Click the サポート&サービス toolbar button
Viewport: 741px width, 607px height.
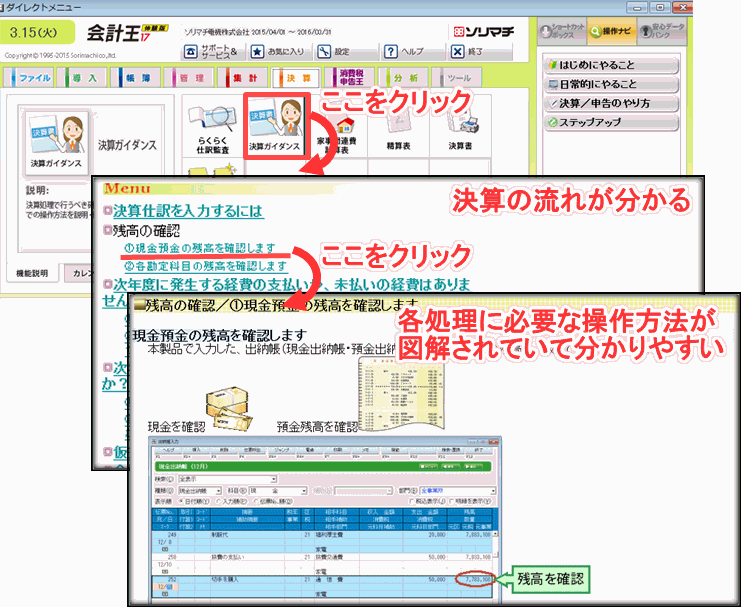211,51
